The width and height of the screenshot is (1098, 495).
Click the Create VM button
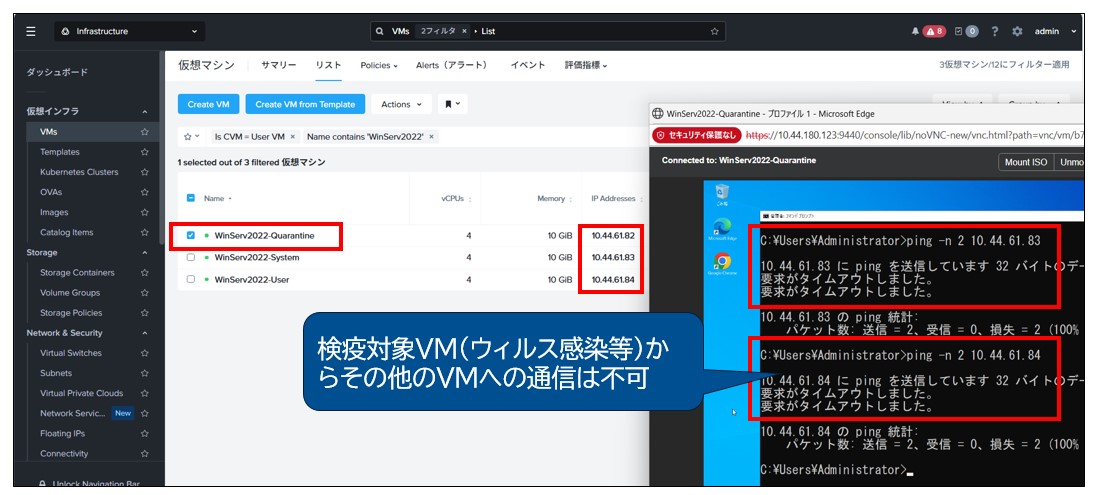(207, 104)
